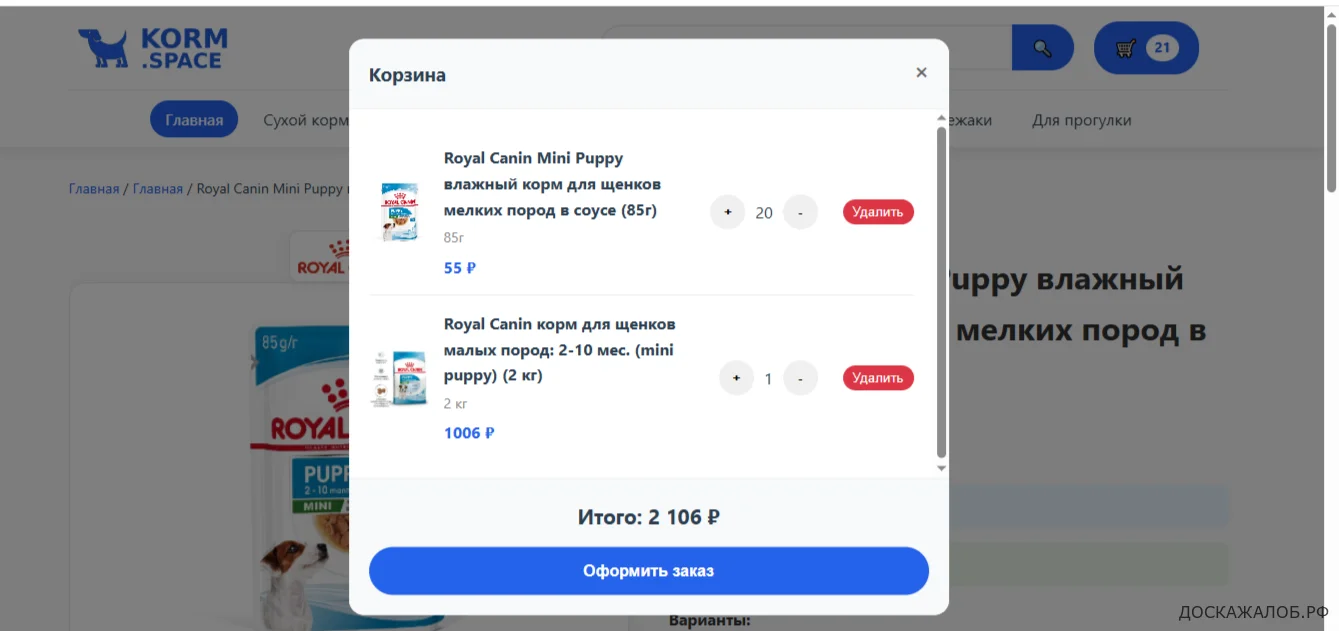
Task: Open the cart icon showing 21
Action: click(x=1146, y=48)
